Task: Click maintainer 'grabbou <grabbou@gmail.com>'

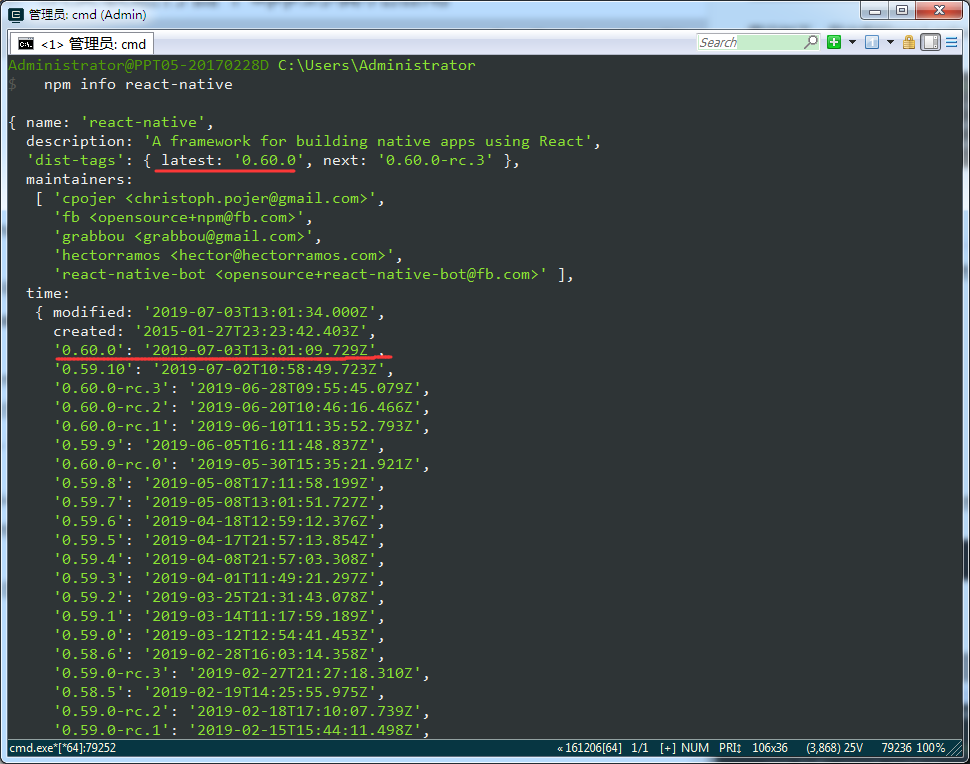Action: click(x=184, y=236)
